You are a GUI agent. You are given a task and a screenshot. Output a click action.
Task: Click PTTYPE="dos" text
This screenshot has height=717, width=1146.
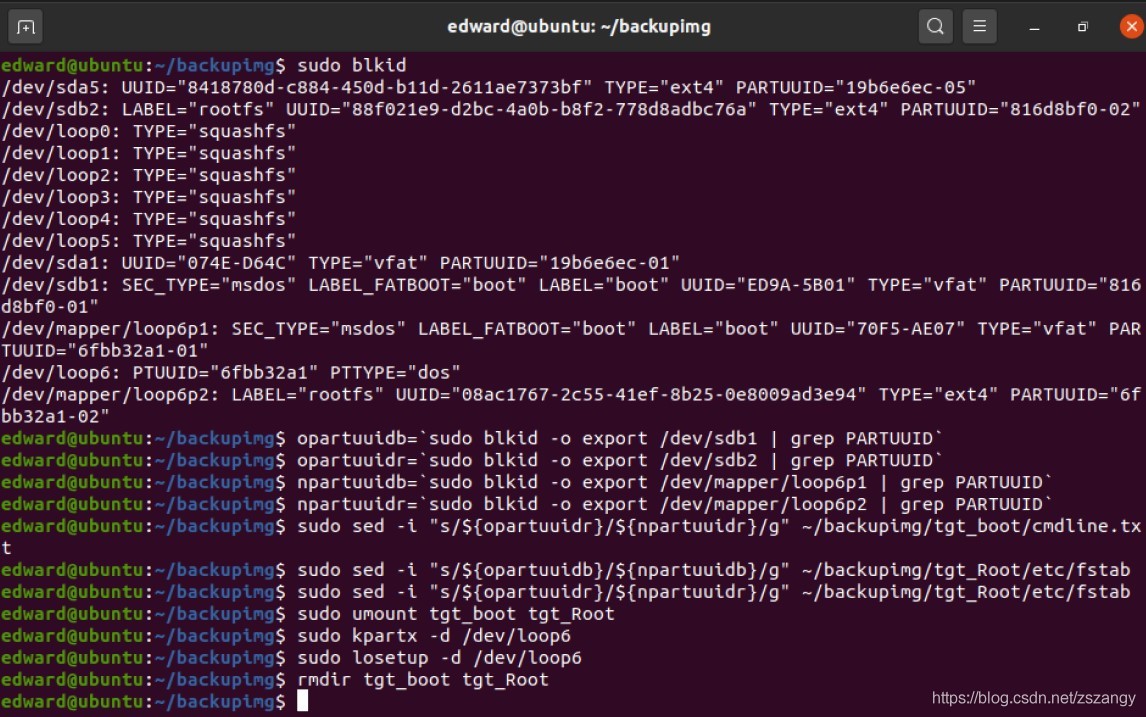[395, 373]
